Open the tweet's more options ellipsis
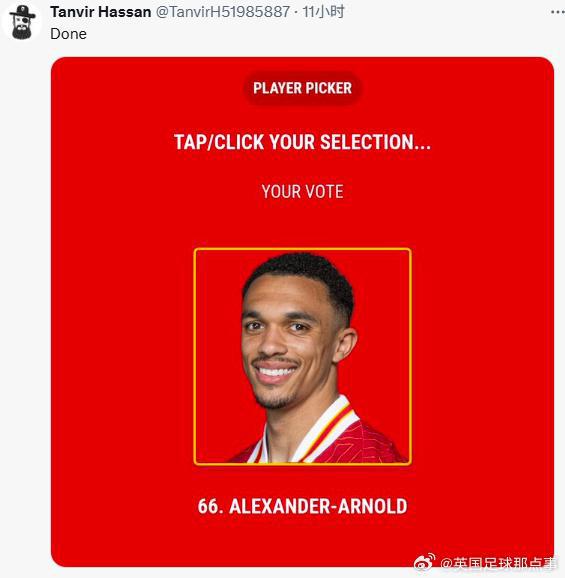Image resolution: width=565 pixels, height=578 pixels. (x=557, y=12)
